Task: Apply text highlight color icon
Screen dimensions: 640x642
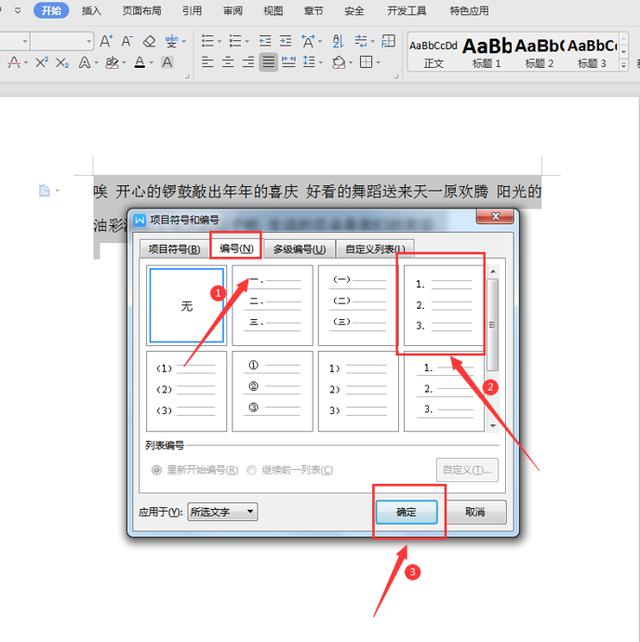Action: [111, 63]
